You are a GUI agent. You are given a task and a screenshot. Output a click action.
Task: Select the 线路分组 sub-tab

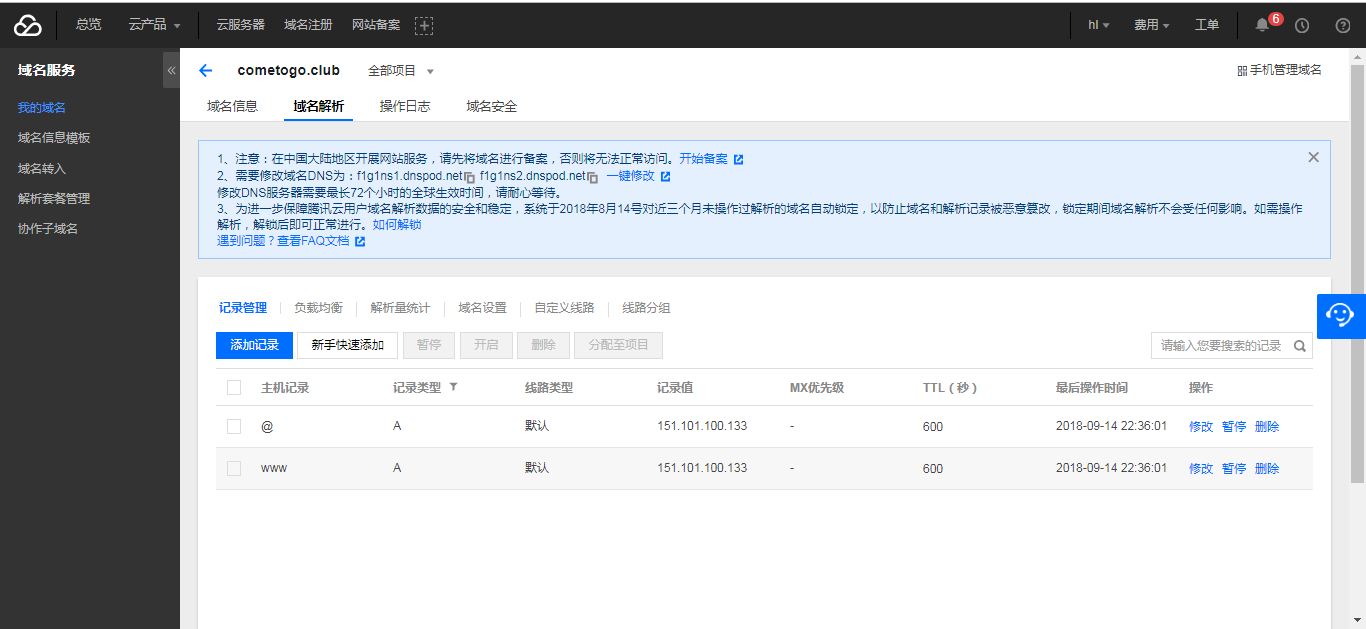point(646,308)
